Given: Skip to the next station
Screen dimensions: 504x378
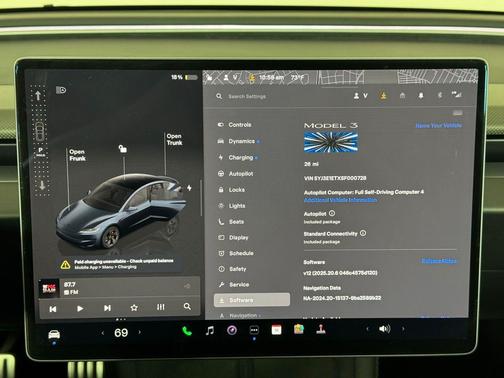Looking at the screenshot, I should coord(107,308).
